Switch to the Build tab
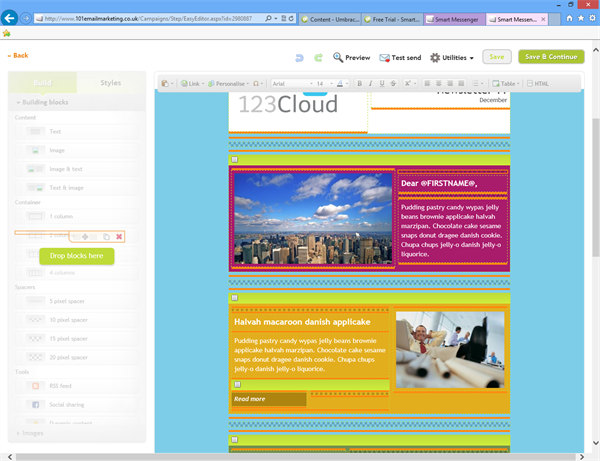600x461 pixels. tap(42, 83)
